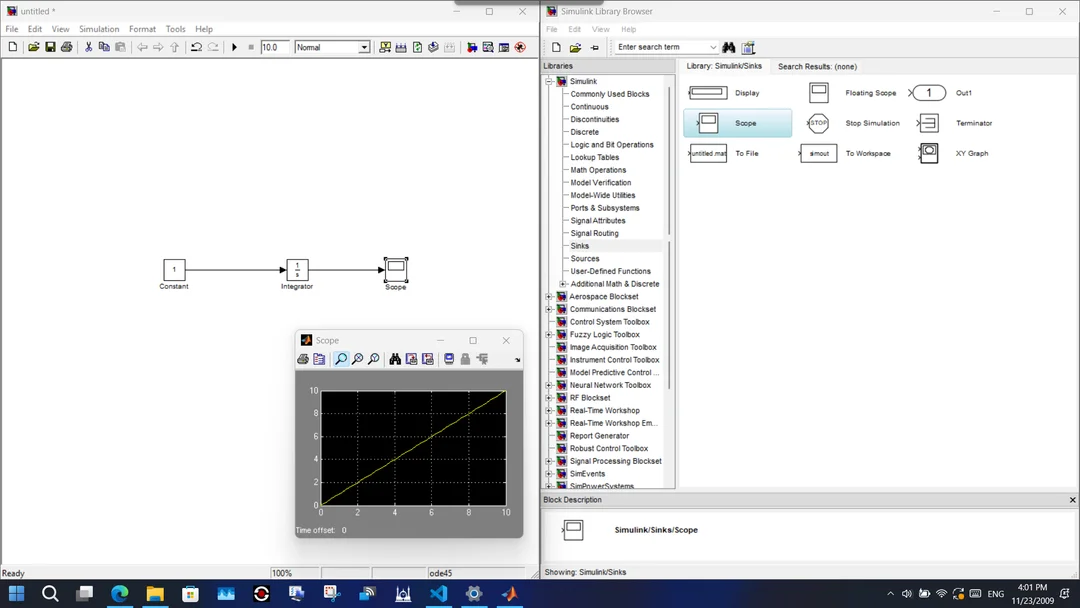Image resolution: width=1080 pixels, height=608 pixels.
Task: Copy the selected block in the model toolbar
Action: (x=104, y=47)
